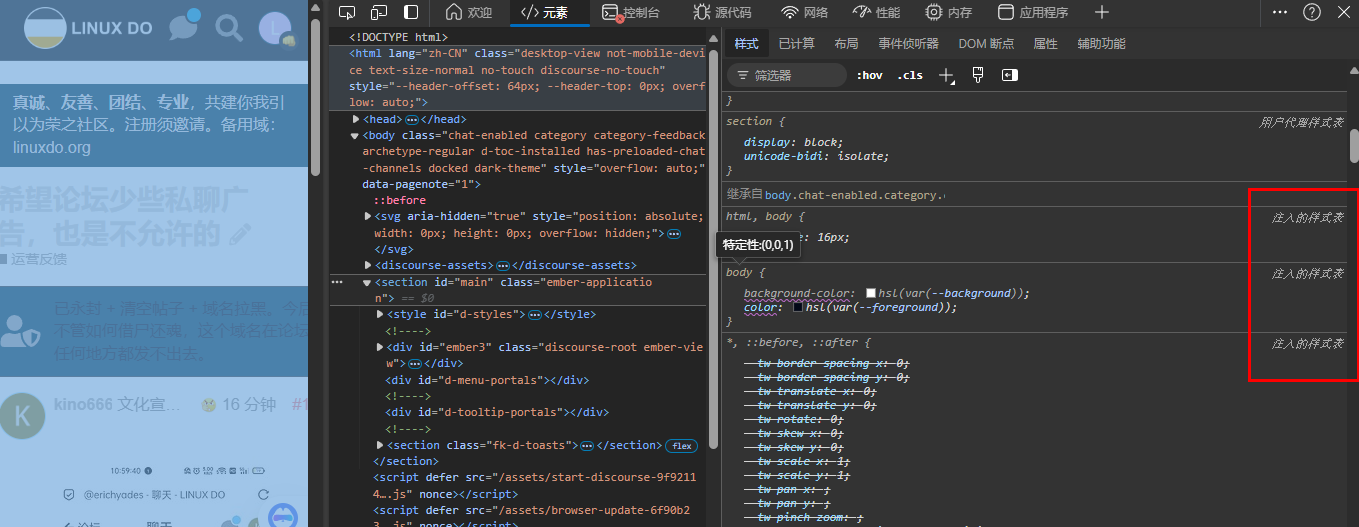Expand the head element node

tap(355, 119)
